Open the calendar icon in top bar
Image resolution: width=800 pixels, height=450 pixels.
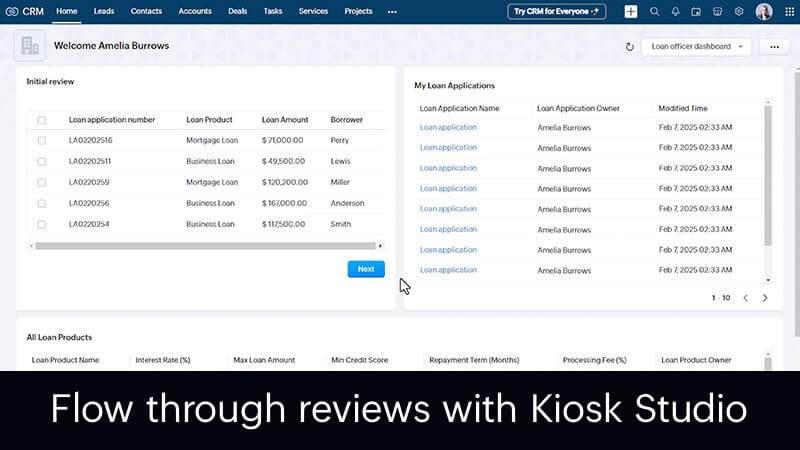696,11
